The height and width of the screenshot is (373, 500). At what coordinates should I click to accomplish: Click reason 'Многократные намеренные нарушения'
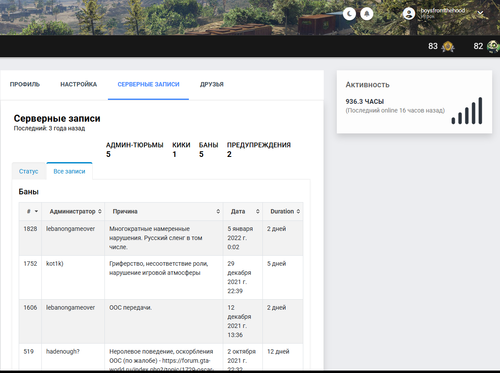pos(156,238)
